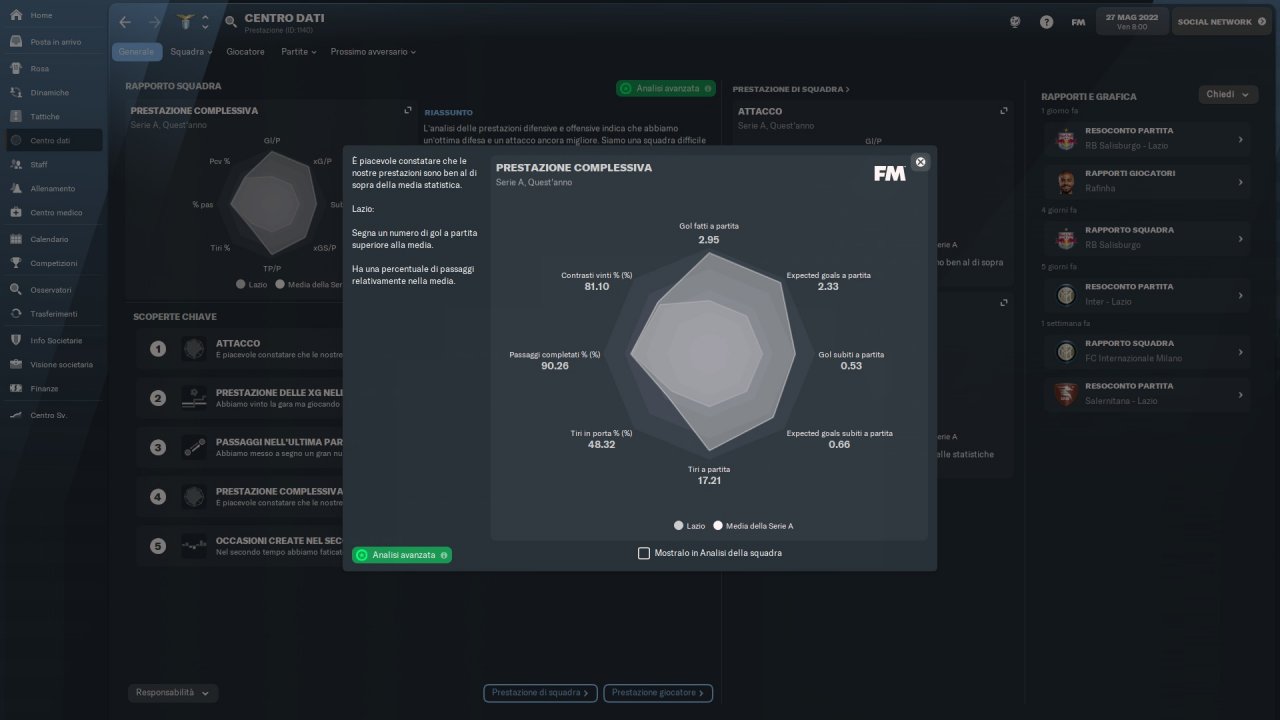Open Posta in arrivo inbox
The image size is (1280, 720).
coord(53,42)
